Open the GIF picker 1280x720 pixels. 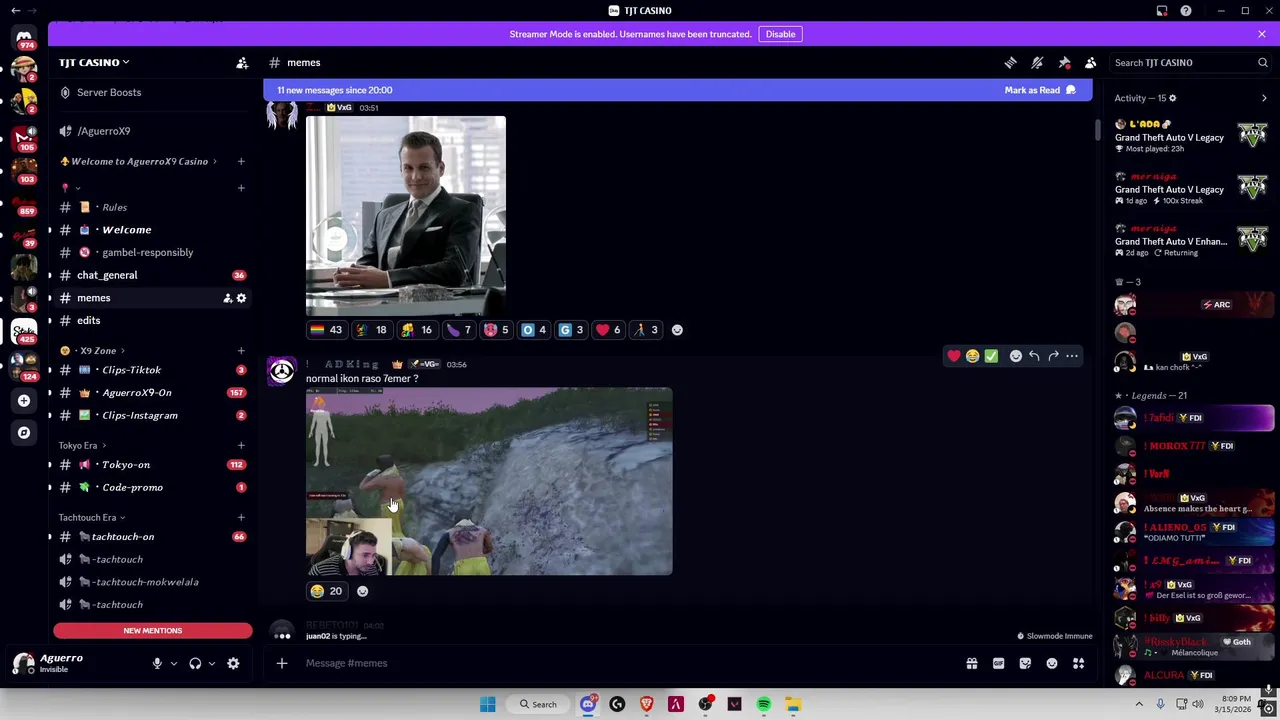coord(998,663)
